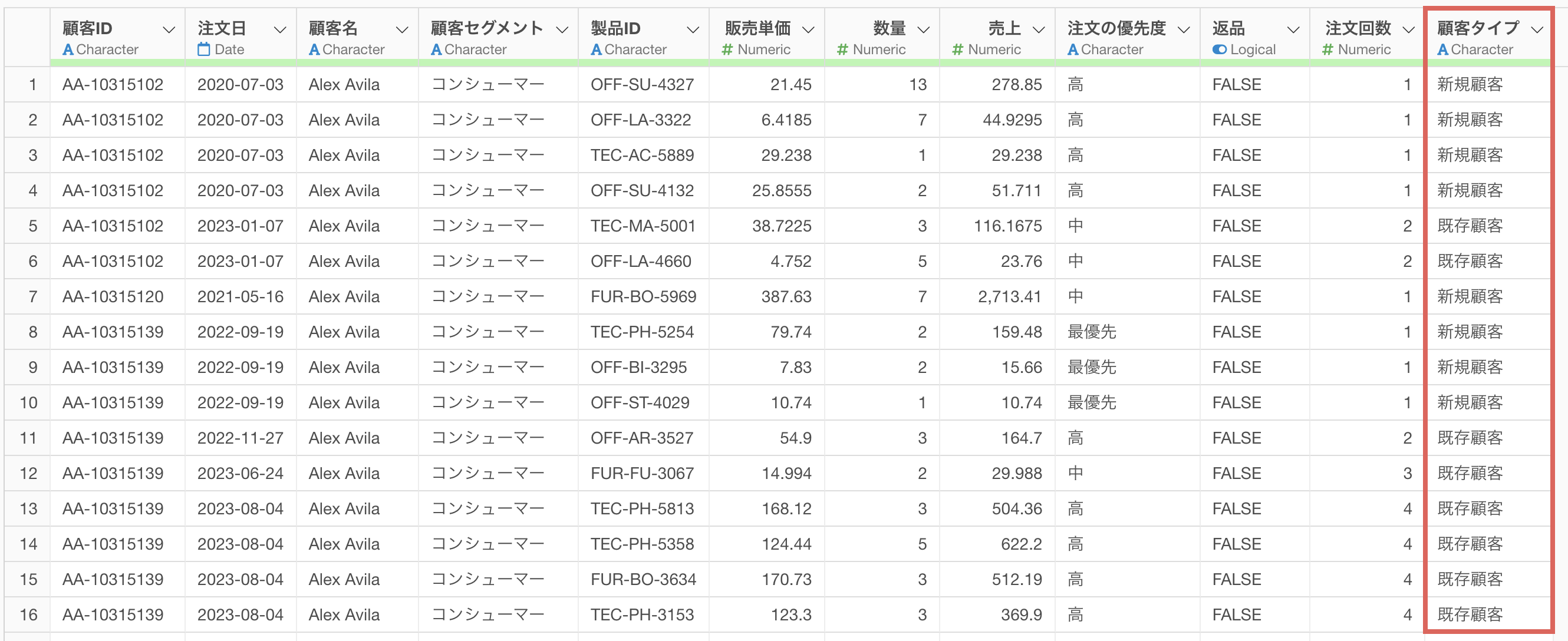Click the calendar Date icon under 注文日
1568x641 pixels.
point(204,49)
